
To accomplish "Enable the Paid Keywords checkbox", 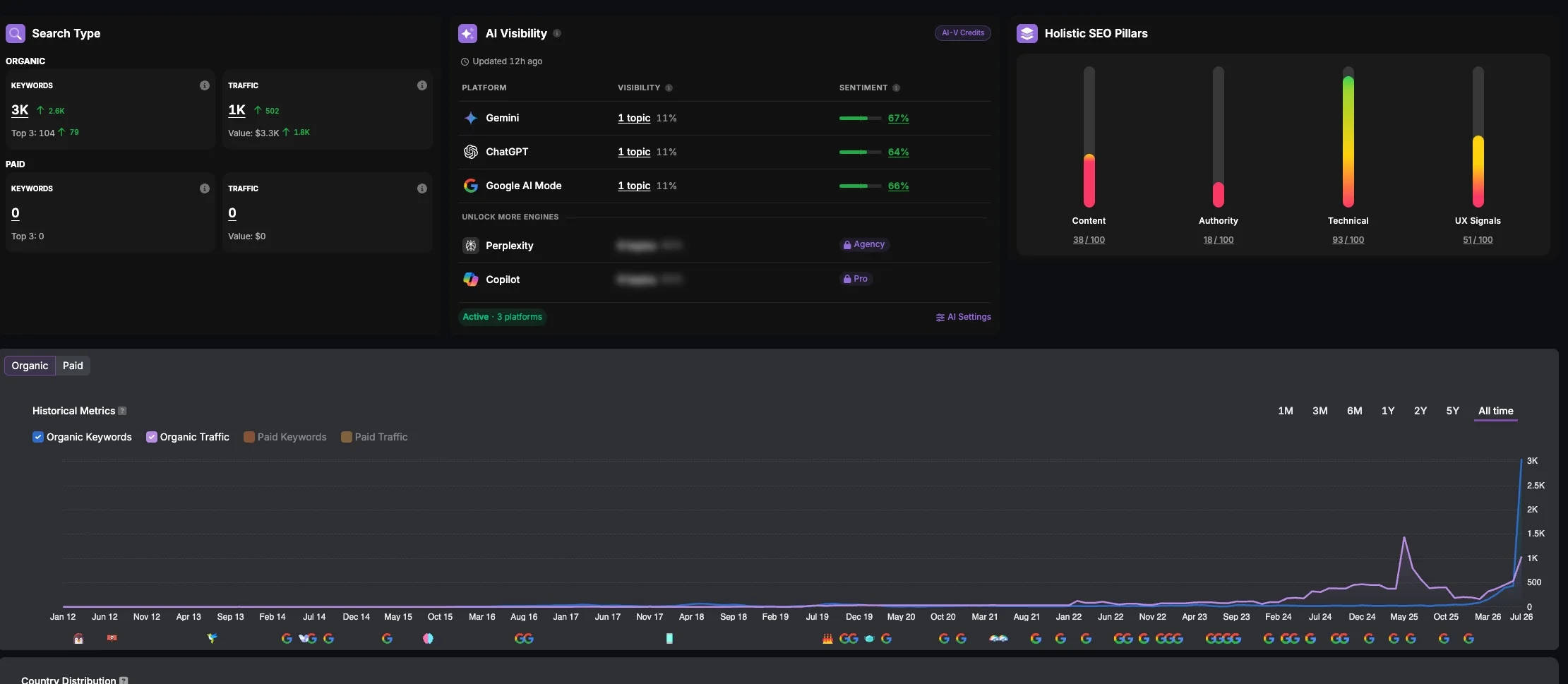I will click(249, 437).
